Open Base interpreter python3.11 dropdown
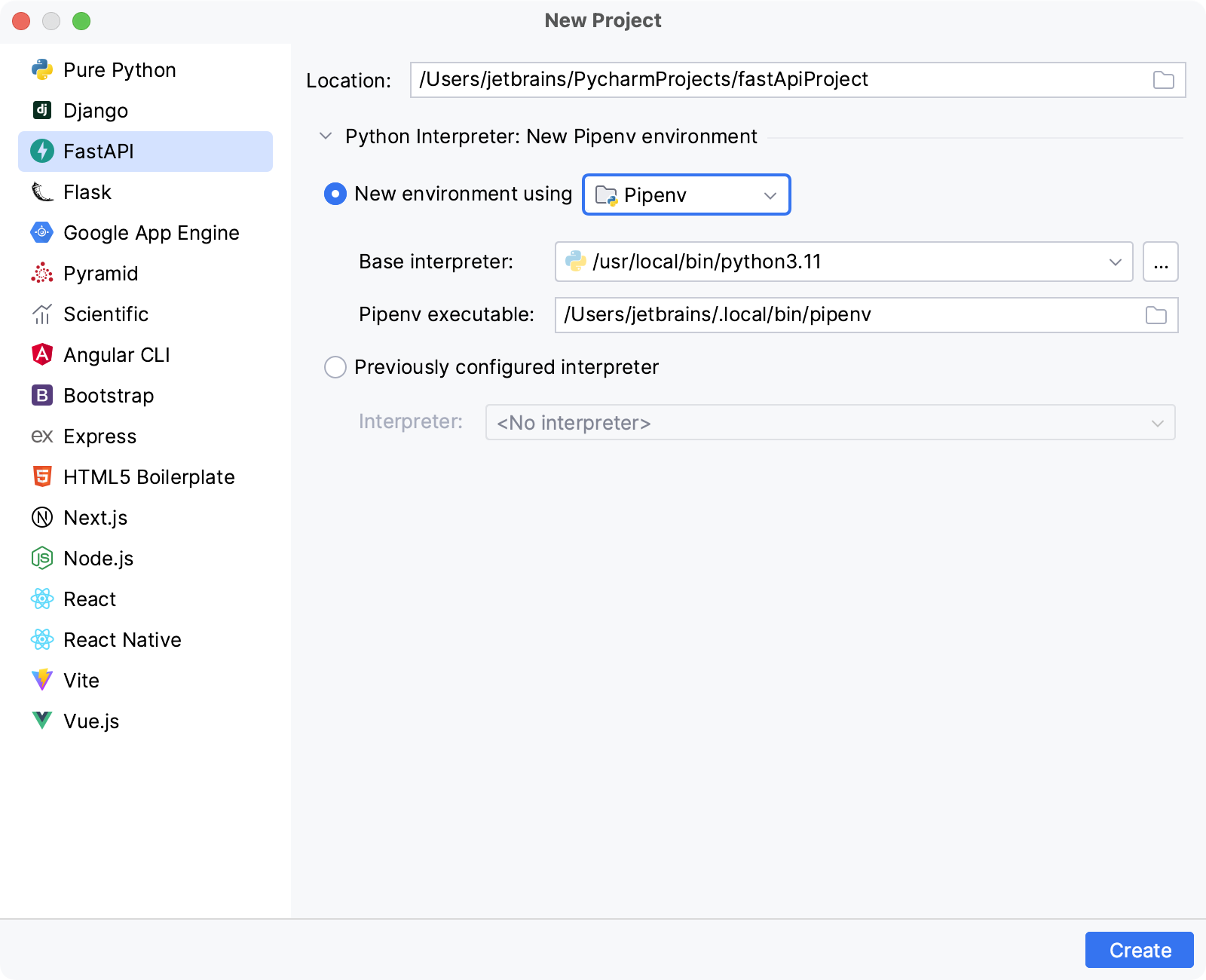The image size is (1206, 980). (x=844, y=262)
